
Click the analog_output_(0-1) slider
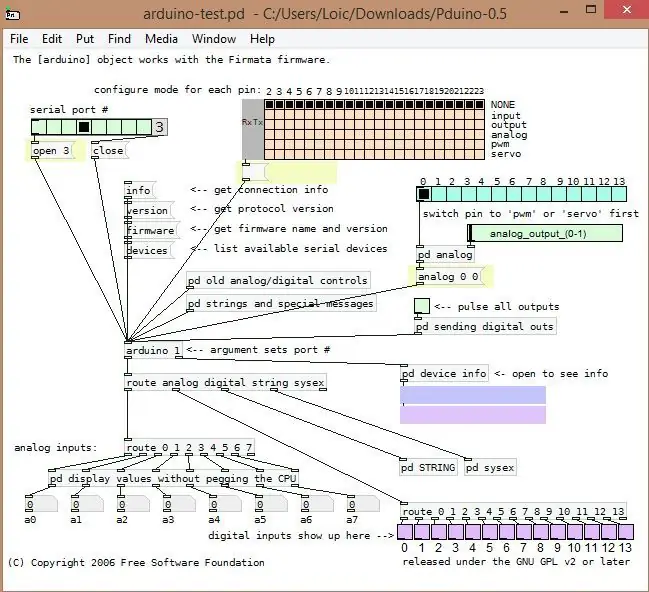pyautogui.click(x=545, y=233)
